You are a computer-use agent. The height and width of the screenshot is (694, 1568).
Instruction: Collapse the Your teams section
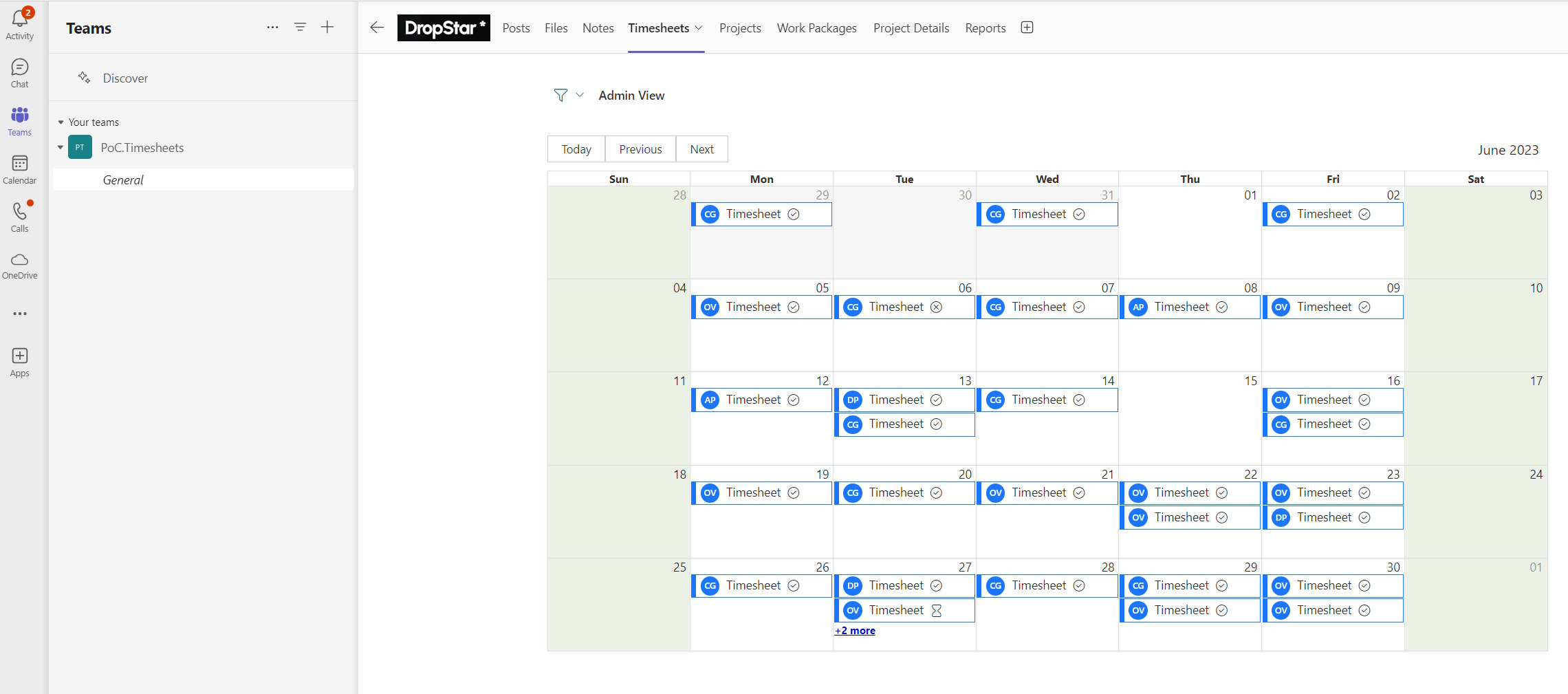point(61,122)
